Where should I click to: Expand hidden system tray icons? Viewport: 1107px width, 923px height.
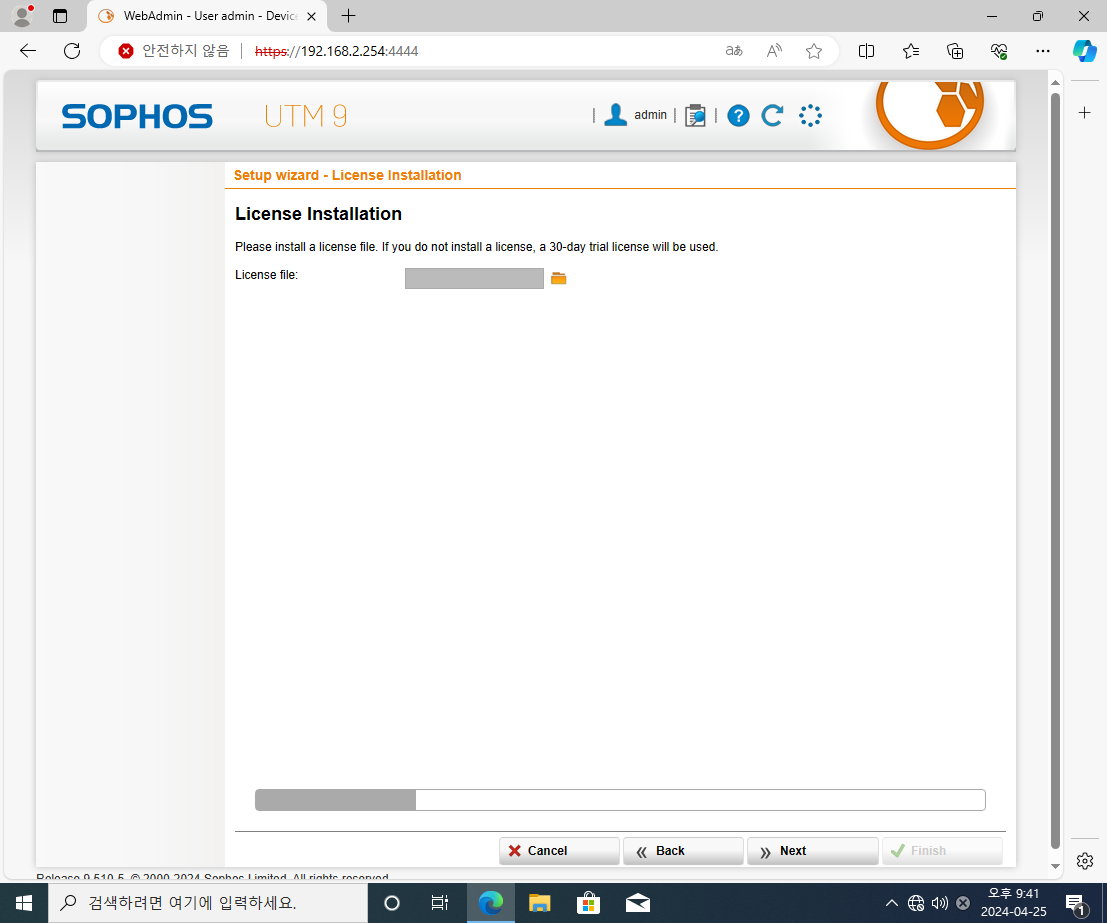point(892,903)
